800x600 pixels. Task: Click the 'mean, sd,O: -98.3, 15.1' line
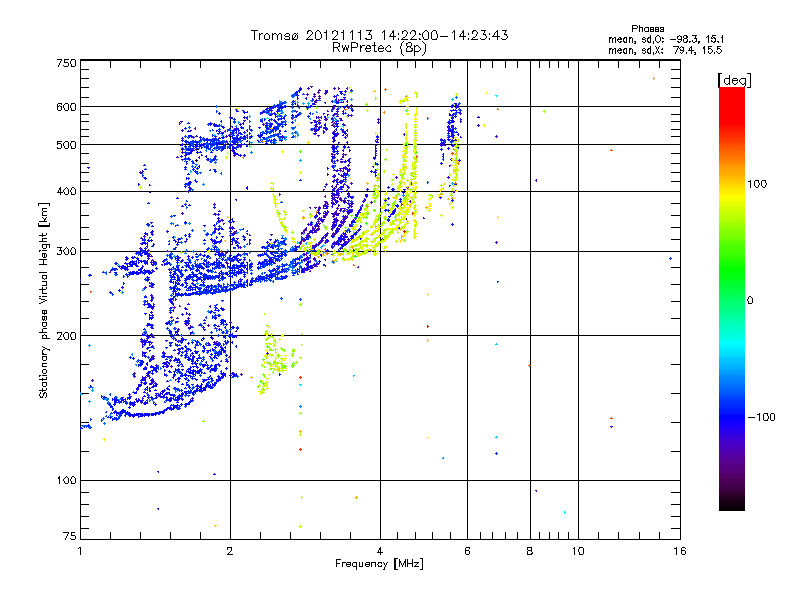(666, 39)
